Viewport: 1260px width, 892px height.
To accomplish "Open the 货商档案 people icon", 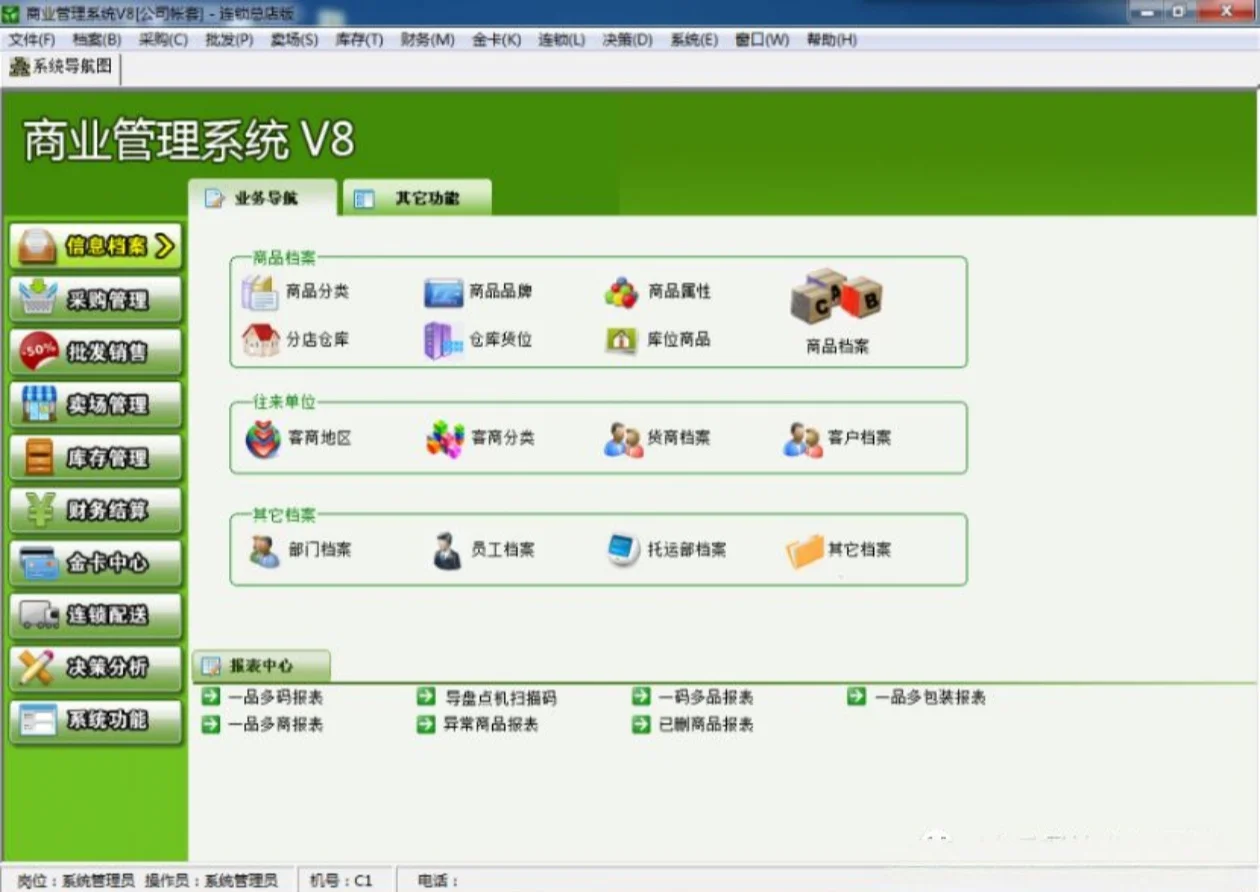I will click(x=624, y=439).
